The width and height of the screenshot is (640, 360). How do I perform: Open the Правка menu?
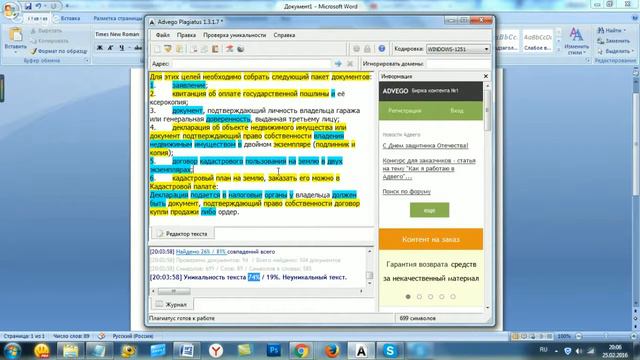(186, 35)
